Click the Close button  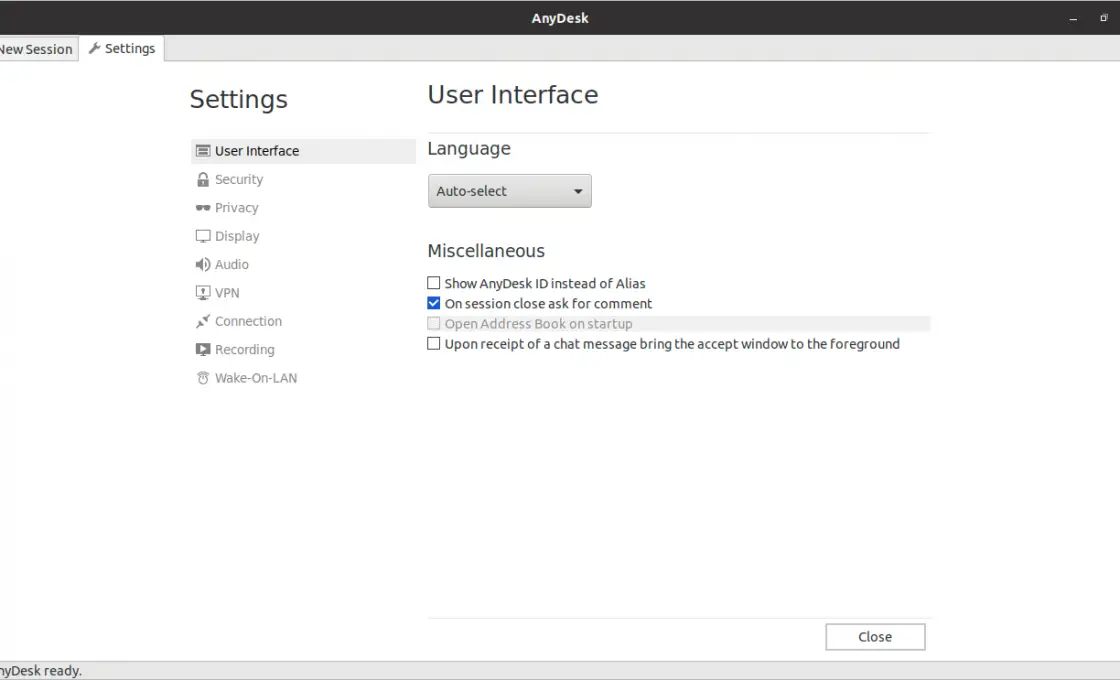875,636
